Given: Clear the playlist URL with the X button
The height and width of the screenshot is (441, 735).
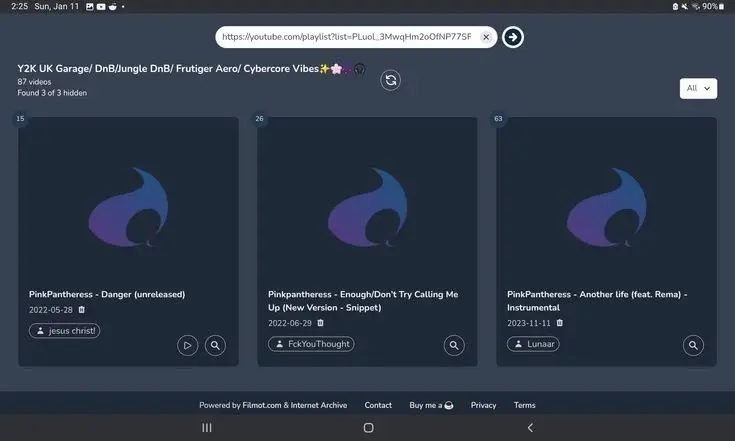Looking at the screenshot, I should click(x=486, y=37).
